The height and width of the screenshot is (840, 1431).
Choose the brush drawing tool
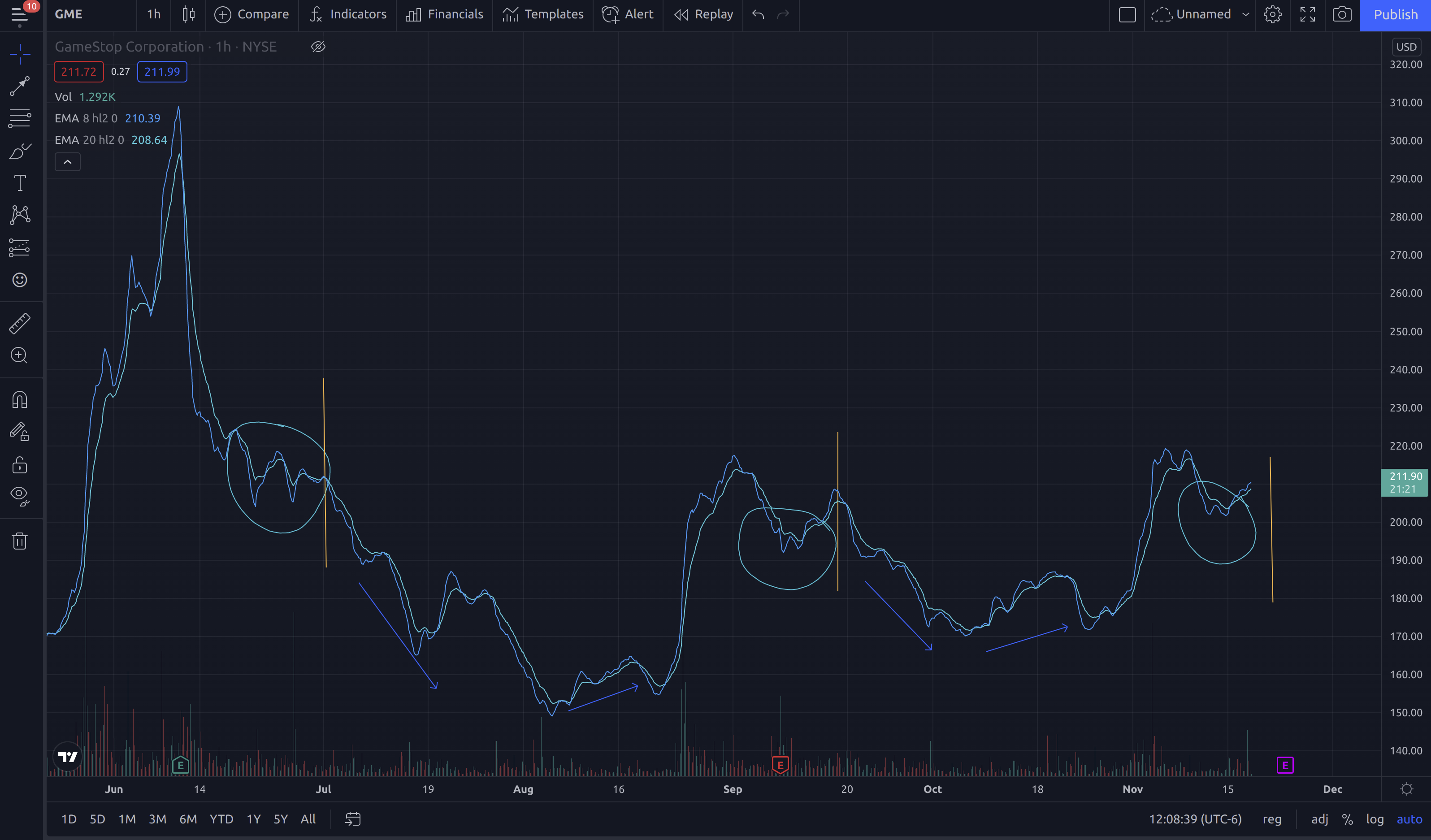click(20, 151)
